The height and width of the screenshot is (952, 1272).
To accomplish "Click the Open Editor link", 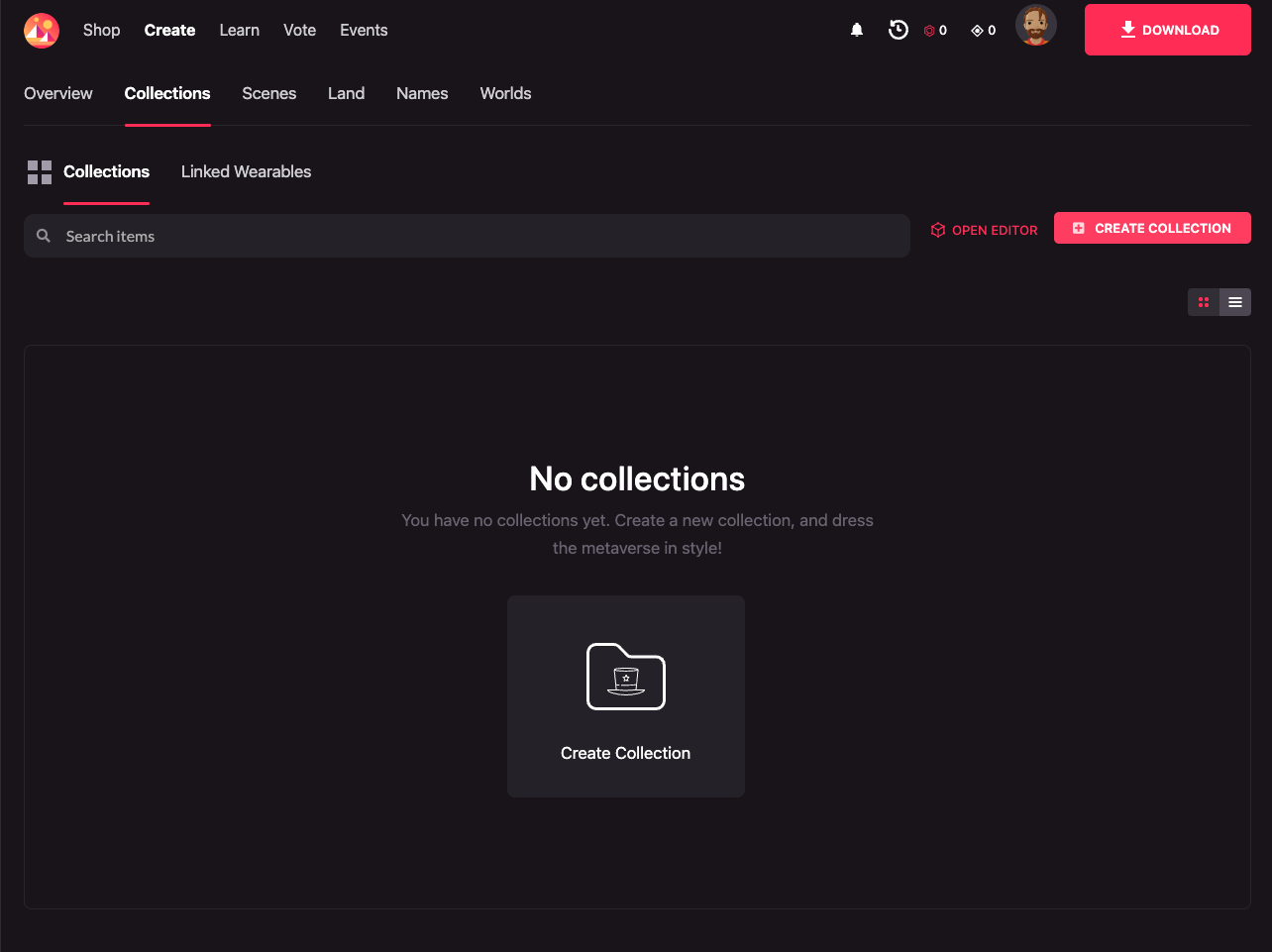I will pos(984,230).
